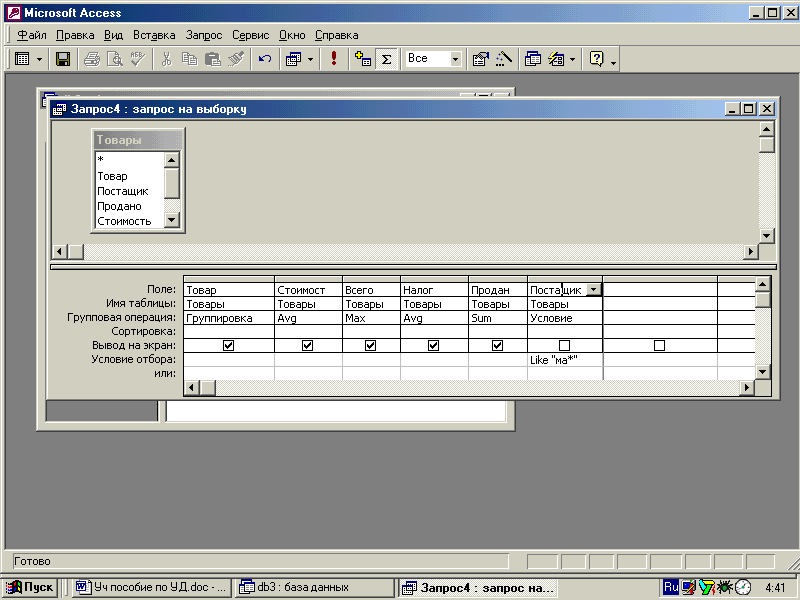Expand the View mode dropdown arrow

tap(39, 59)
